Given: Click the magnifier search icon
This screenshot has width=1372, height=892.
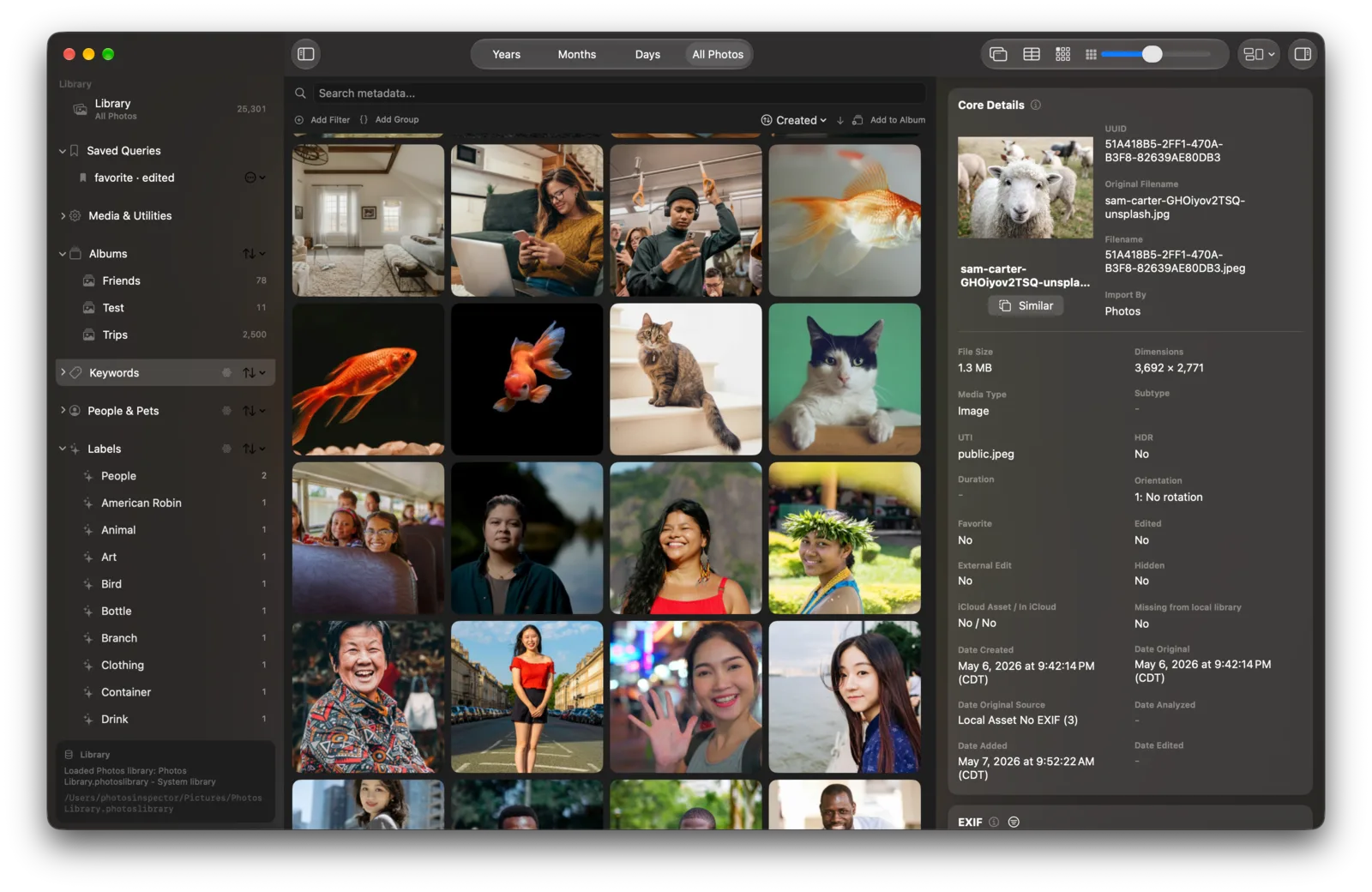Looking at the screenshot, I should [x=301, y=93].
